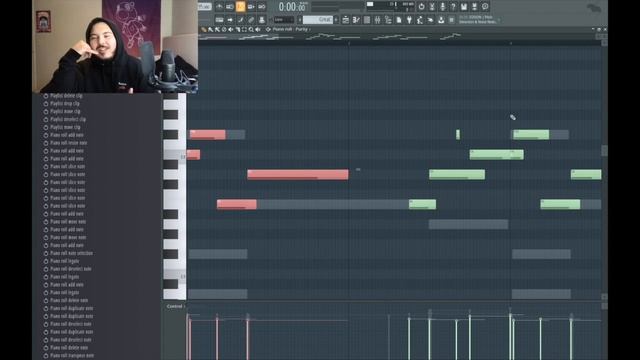Toggle typing keyboard to piano

click(x=219, y=20)
